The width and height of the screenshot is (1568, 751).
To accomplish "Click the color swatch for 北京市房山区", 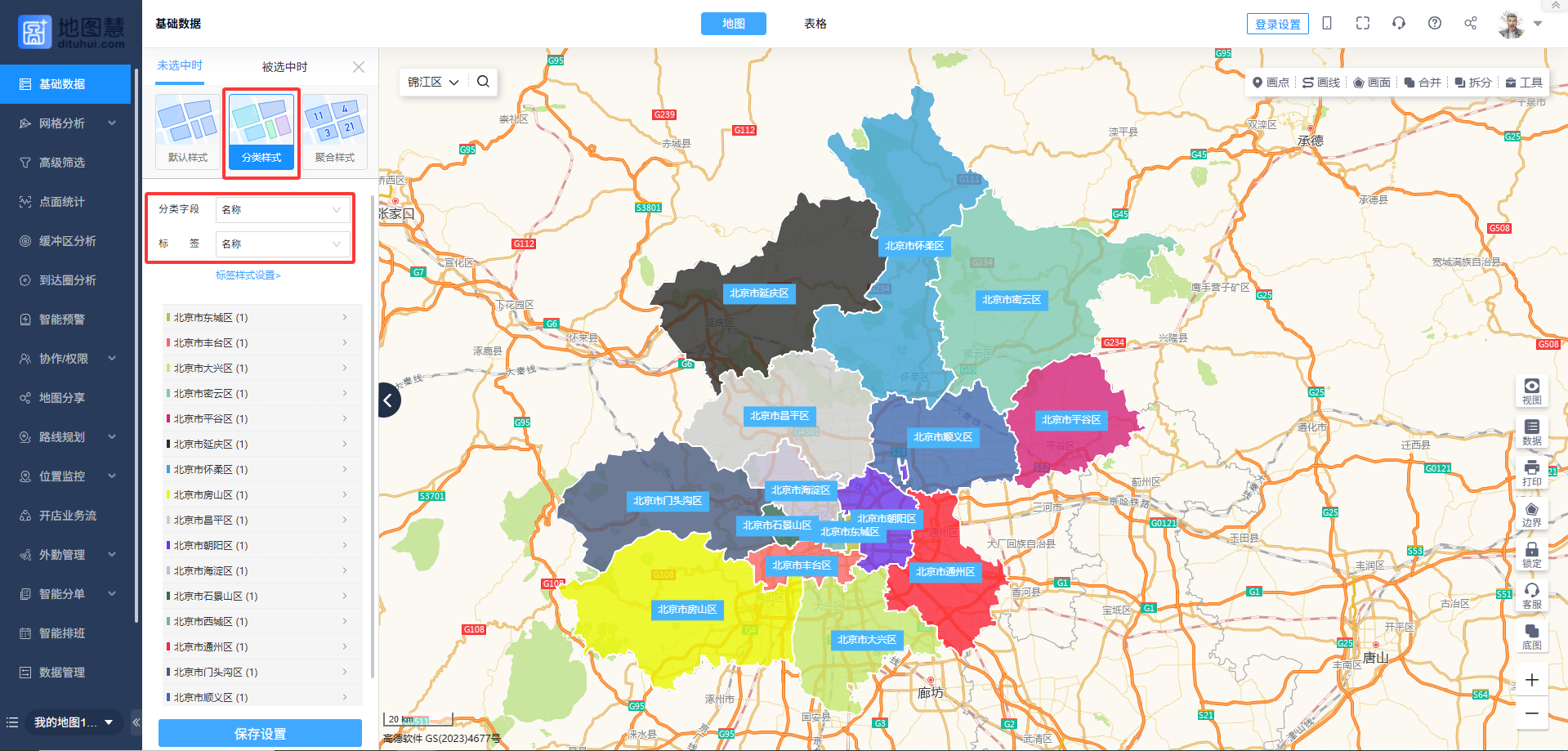I will point(168,495).
